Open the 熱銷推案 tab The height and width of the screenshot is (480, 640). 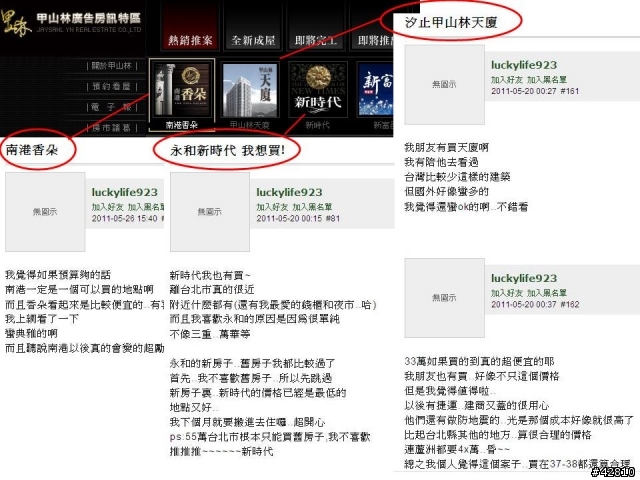pos(190,40)
